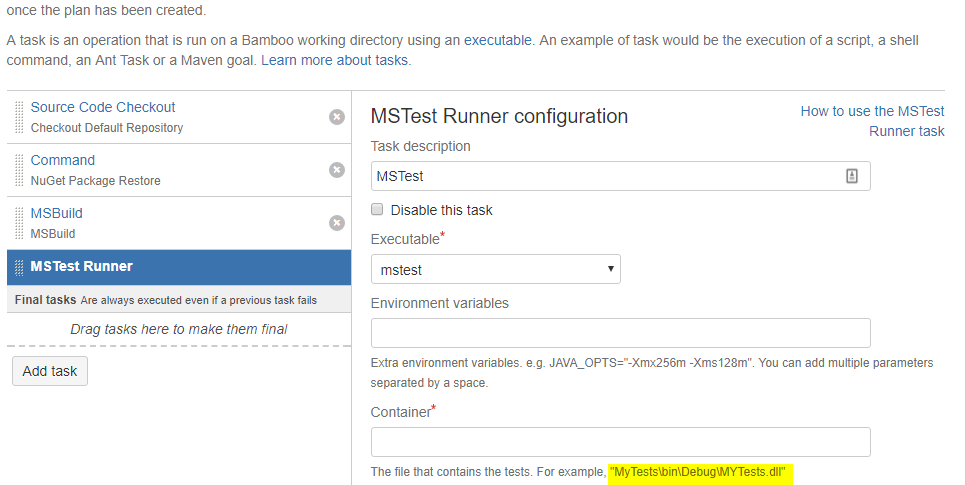Viewport: 966px width, 485px height.
Task: Delete the Command task with X icon
Action: [337, 170]
